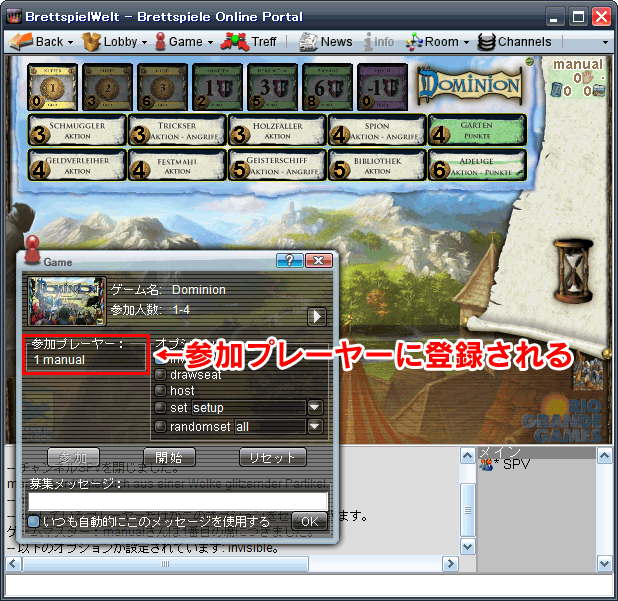
Task: Click the arrow button beside player count
Action: click(x=317, y=316)
